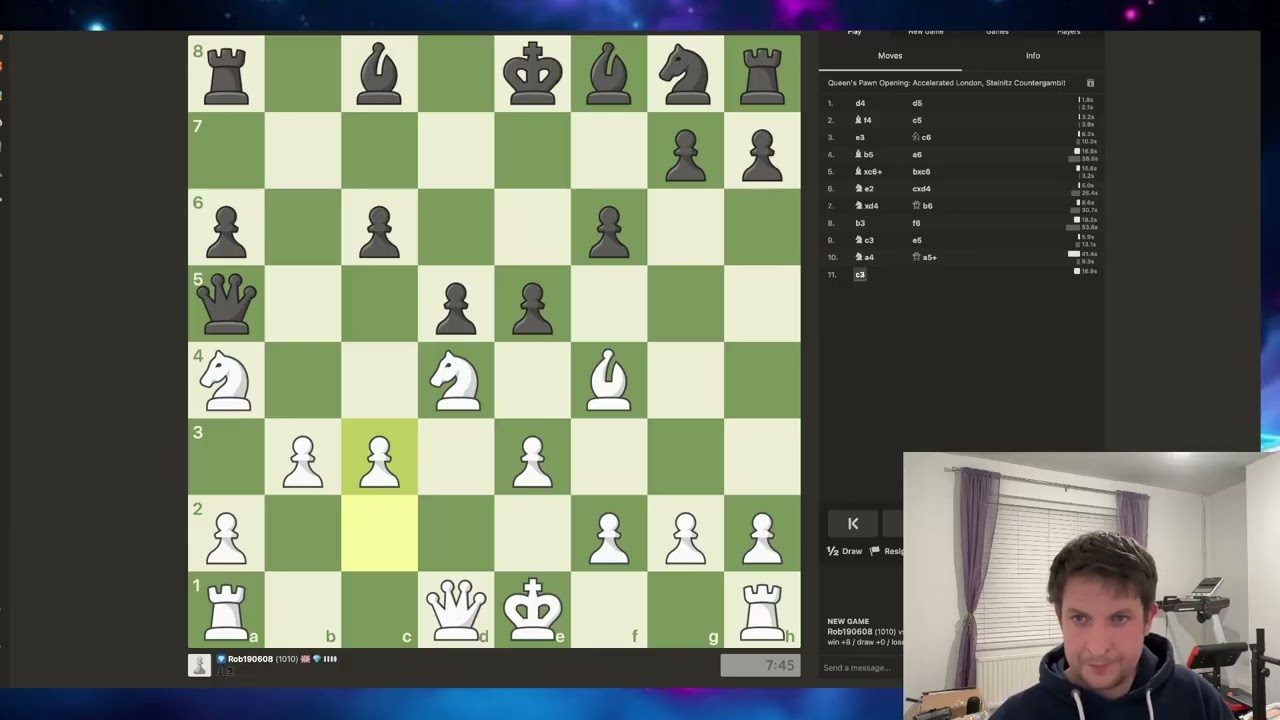Click the highlighted empty c2 square

point(379,533)
